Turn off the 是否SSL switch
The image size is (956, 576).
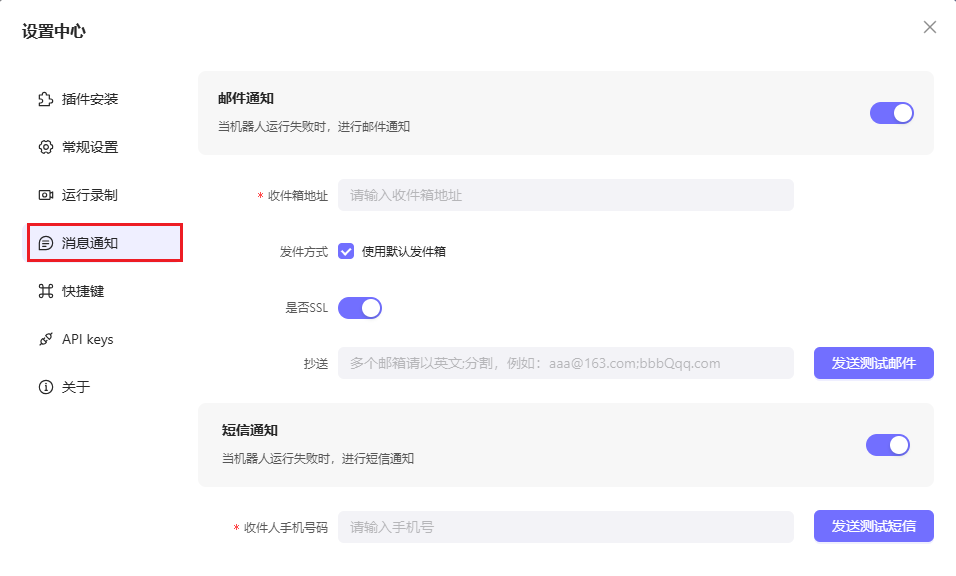tap(360, 307)
